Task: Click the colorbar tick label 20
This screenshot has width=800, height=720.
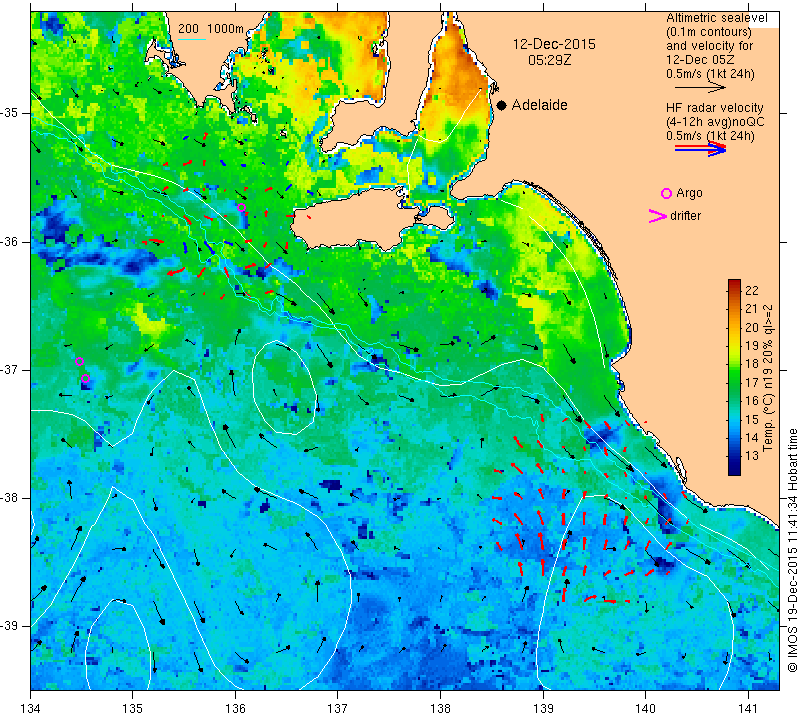Action: tap(752, 328)
